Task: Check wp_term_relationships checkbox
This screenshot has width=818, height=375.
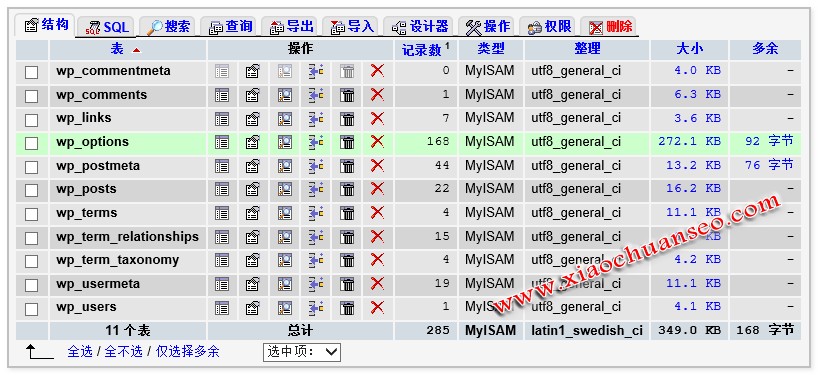Action: pos(32,238)
